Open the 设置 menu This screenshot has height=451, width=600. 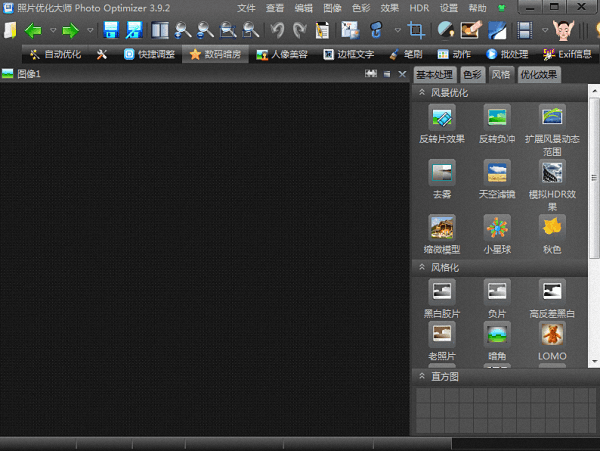point(448,8)
